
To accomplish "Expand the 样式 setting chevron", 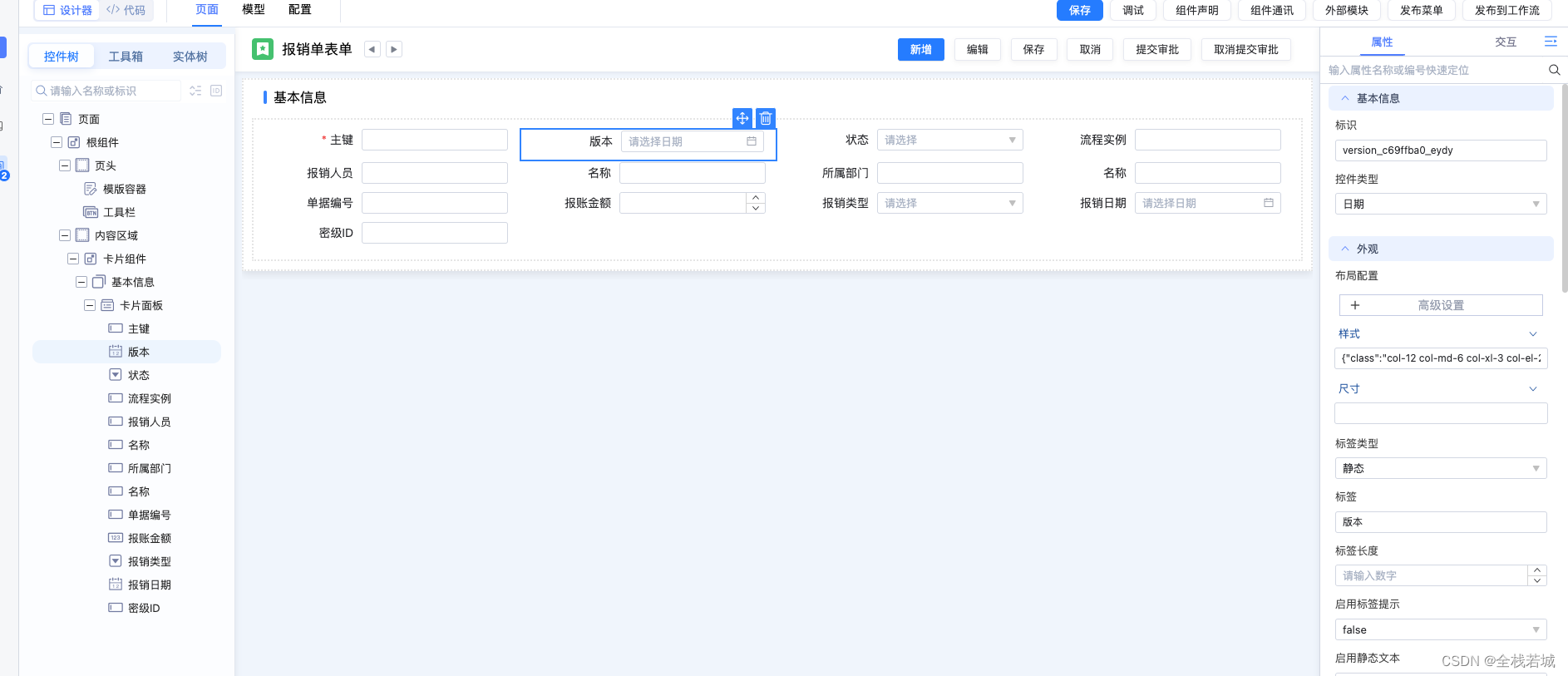I will (1533, 334).
